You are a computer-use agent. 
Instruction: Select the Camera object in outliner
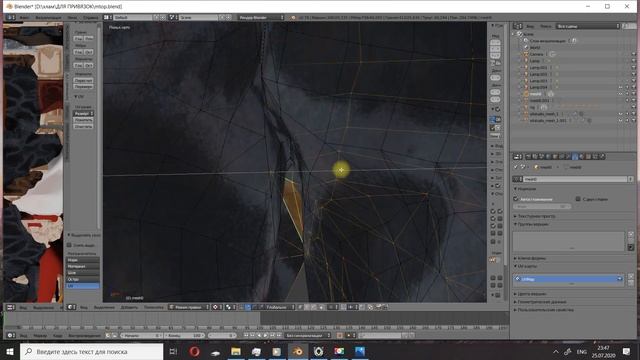(536, 54)
